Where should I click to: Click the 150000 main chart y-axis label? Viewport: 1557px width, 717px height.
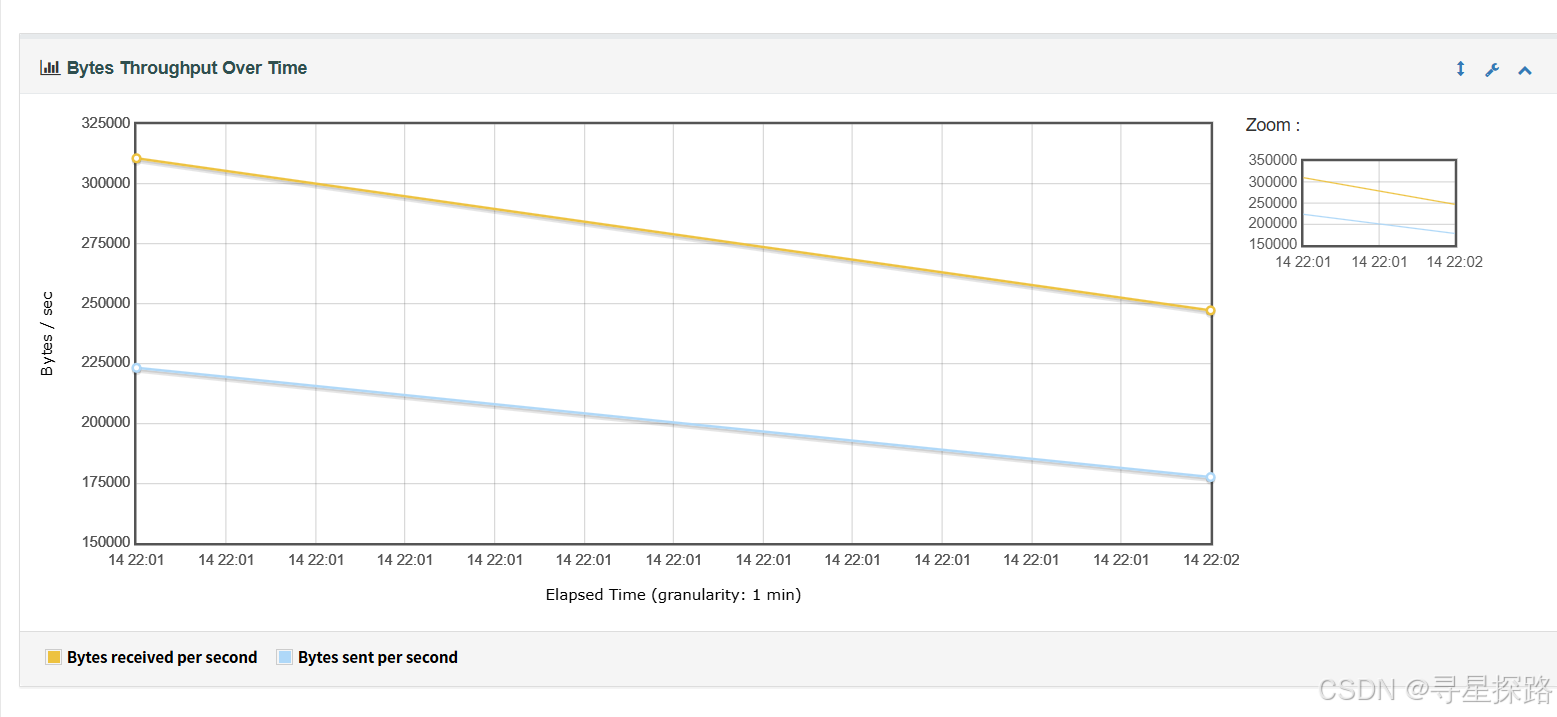tap(105, 542)
